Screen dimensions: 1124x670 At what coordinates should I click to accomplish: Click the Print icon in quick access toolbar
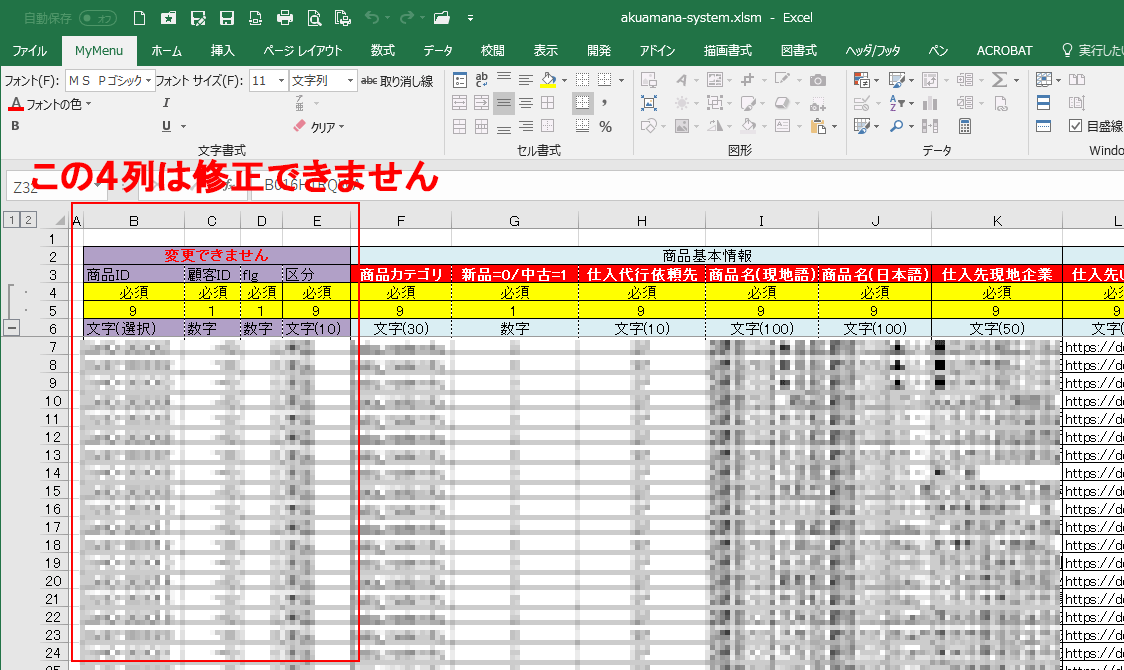(285, 18)
